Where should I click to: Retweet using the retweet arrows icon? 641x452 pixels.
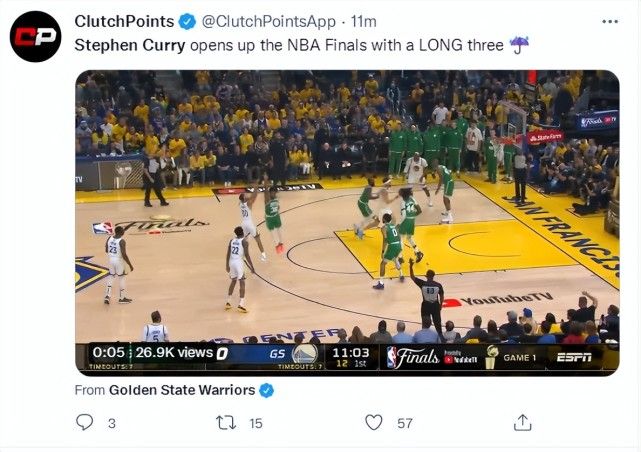(x=226, y=423)
